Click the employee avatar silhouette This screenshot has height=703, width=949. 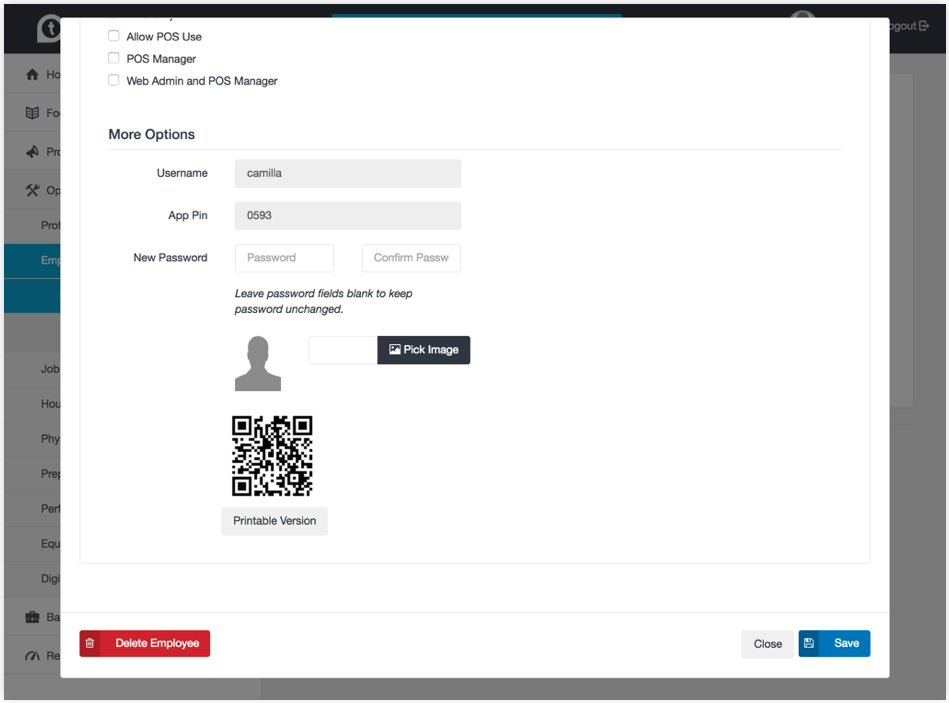(258, 364)
